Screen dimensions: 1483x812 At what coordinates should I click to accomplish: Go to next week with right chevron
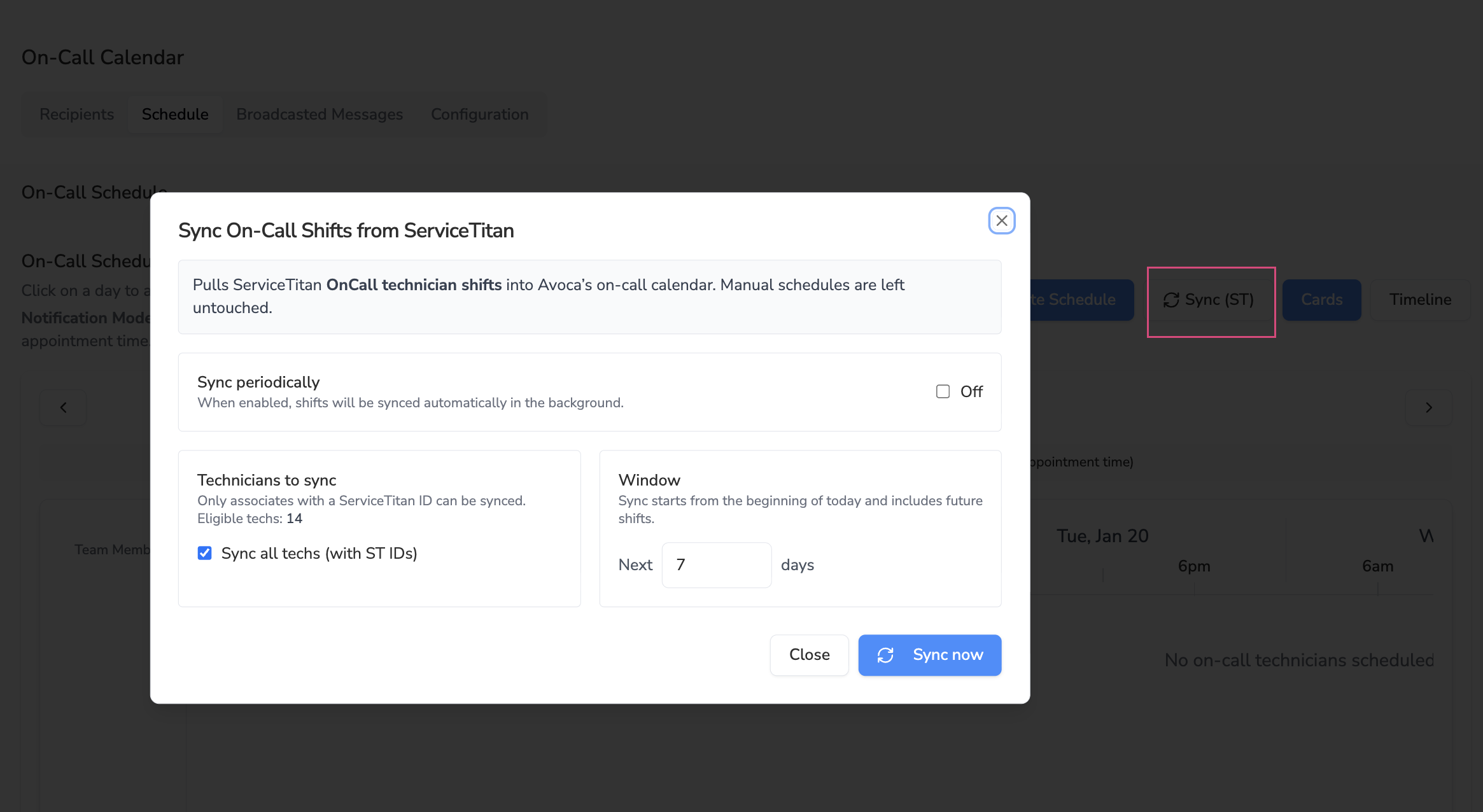(1428, 407)
